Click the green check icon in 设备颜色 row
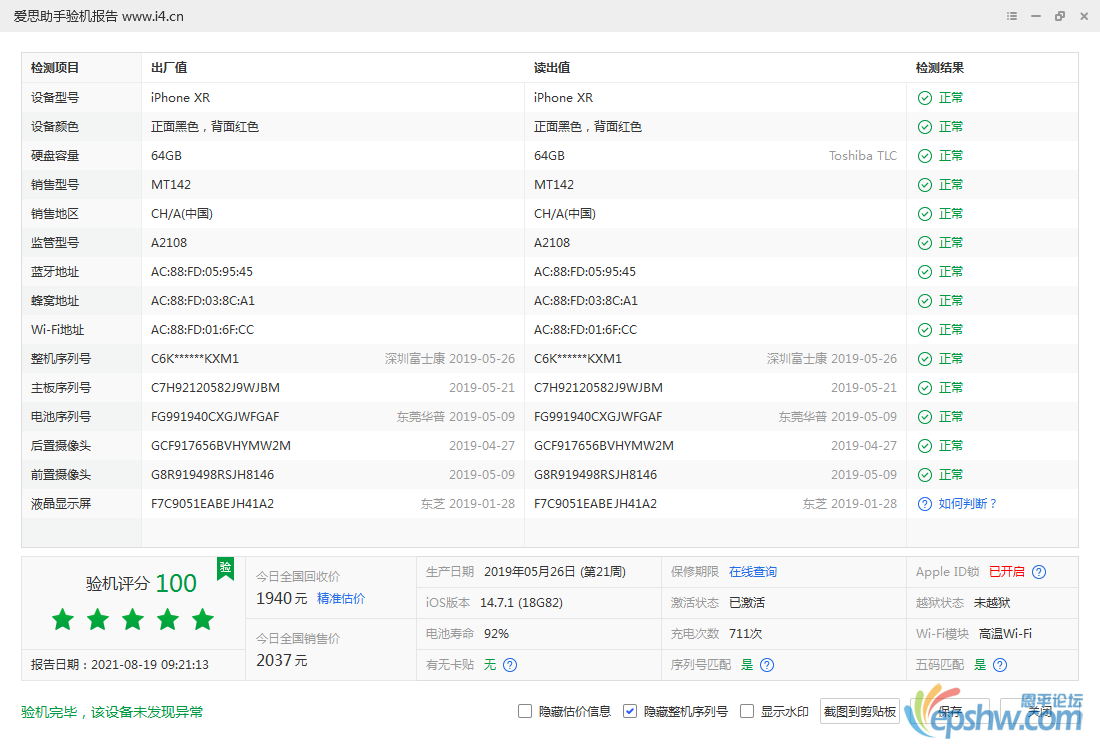Image resolution: width=1100 pixels, height=749 pixels. (x=925, y=127)
